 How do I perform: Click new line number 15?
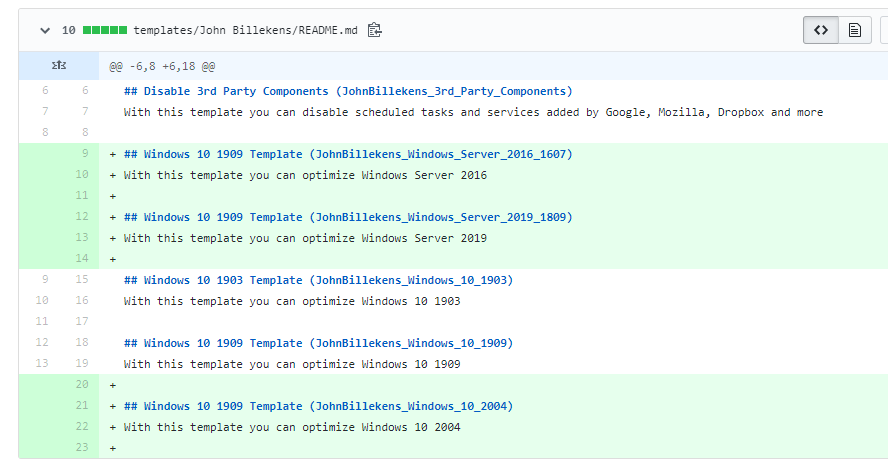pyautogui.click(x=82, y=279)
